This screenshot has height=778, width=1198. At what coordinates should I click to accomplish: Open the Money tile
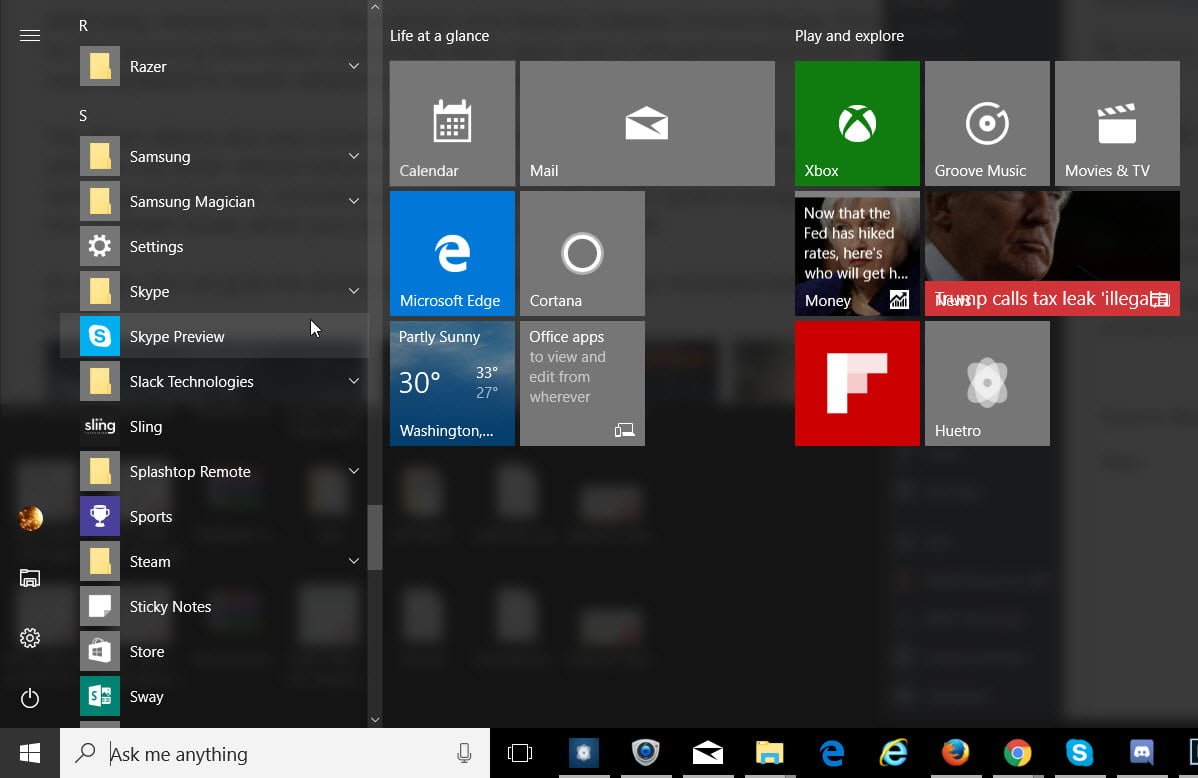pyautogui.click(x=857, y=253)
